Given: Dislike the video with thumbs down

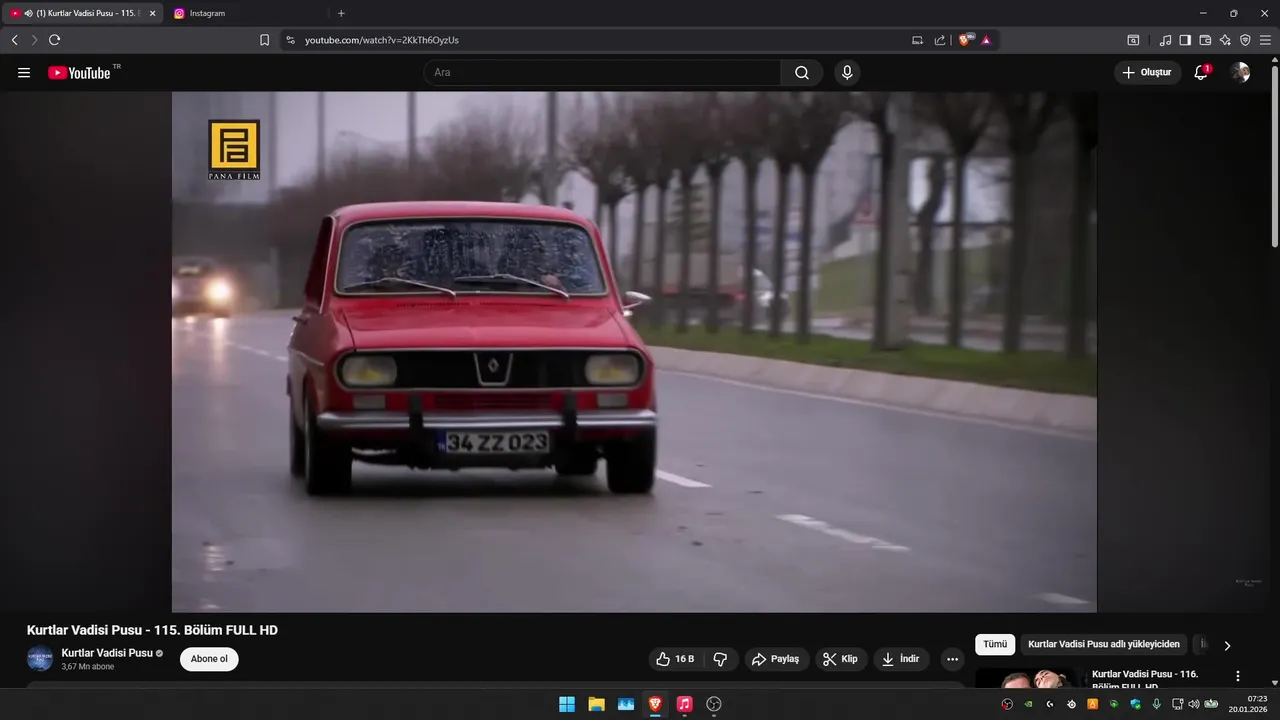Looking at the screenshot, I should tap(720, 659).
